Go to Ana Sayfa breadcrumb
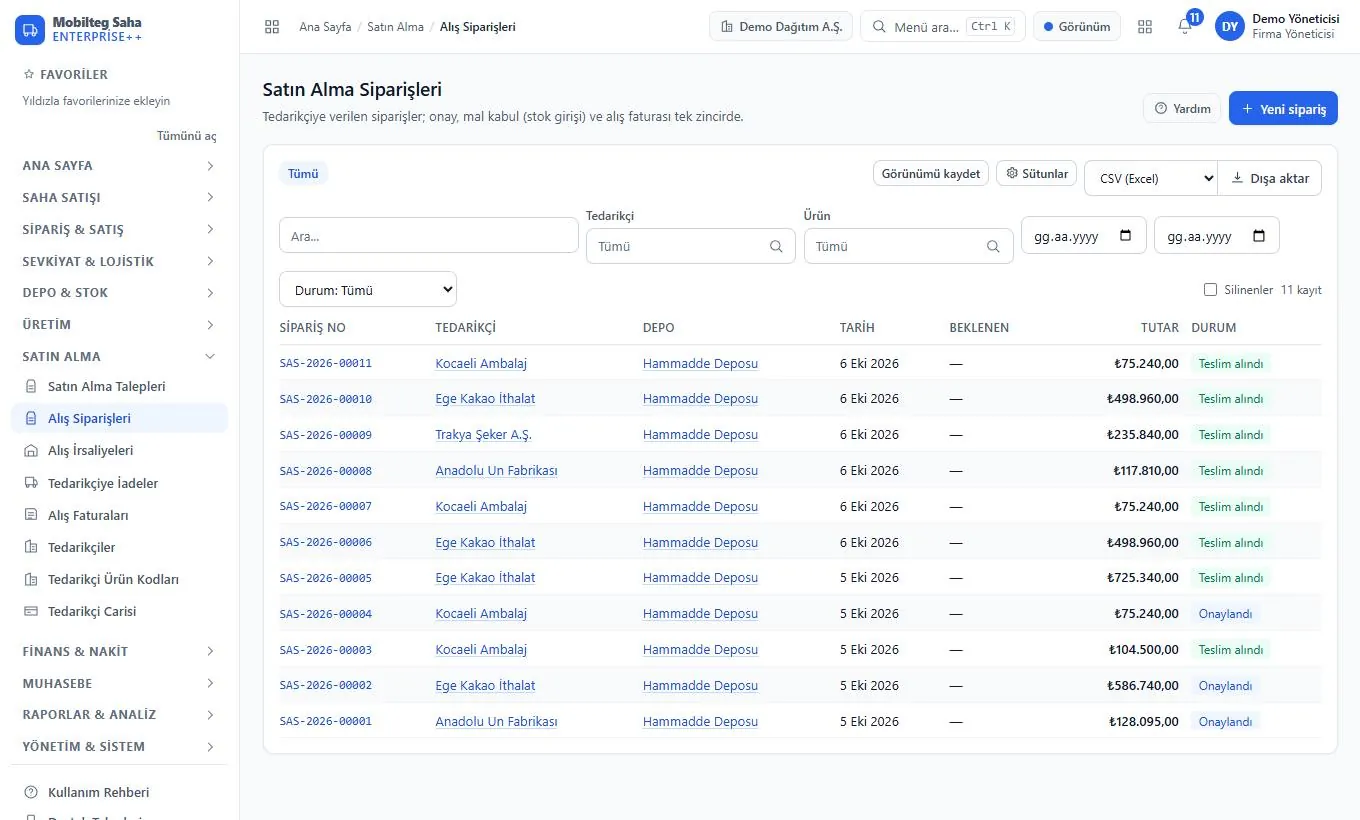This screenshot has height=820, width=1360. [x=325, y=27]
